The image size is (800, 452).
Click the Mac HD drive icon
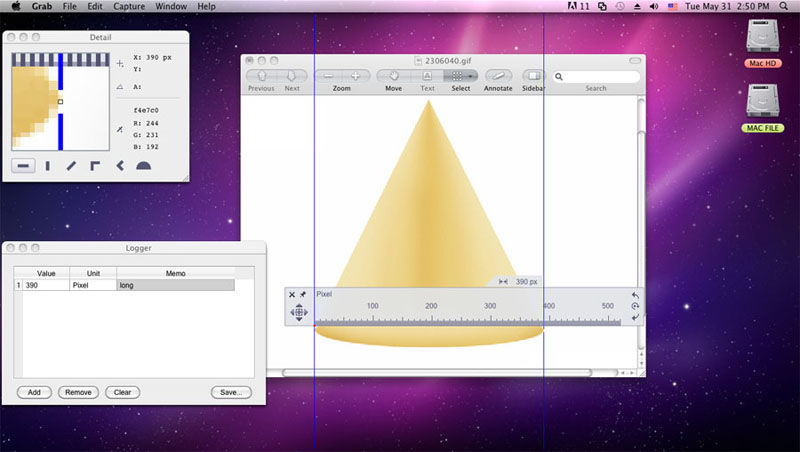[x=762, y=38]
